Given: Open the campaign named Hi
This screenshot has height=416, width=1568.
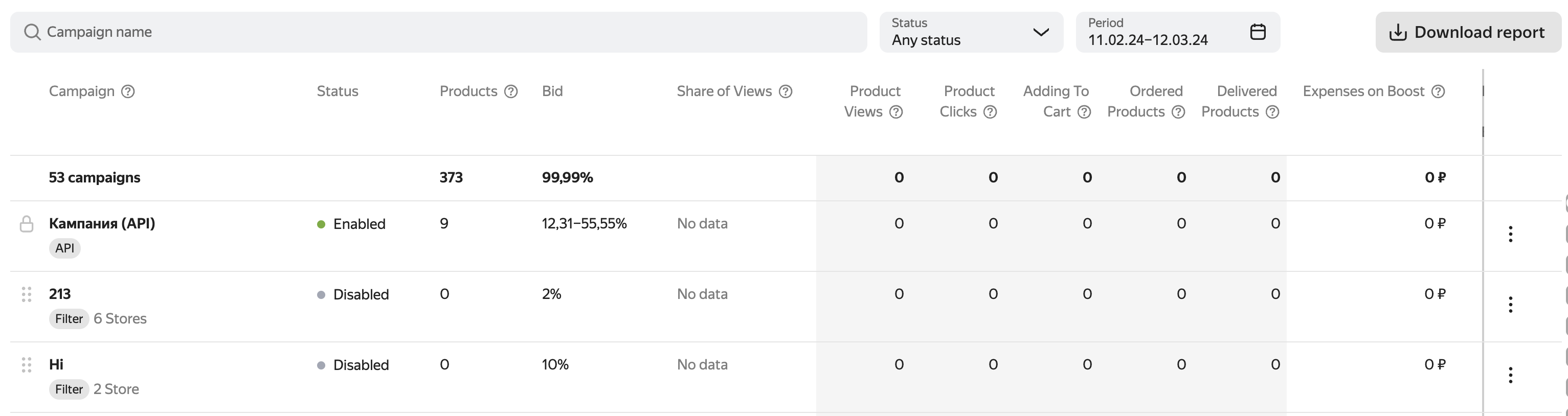Looking at the screenshot, I should pyautogui.click(x=56, y=364).
